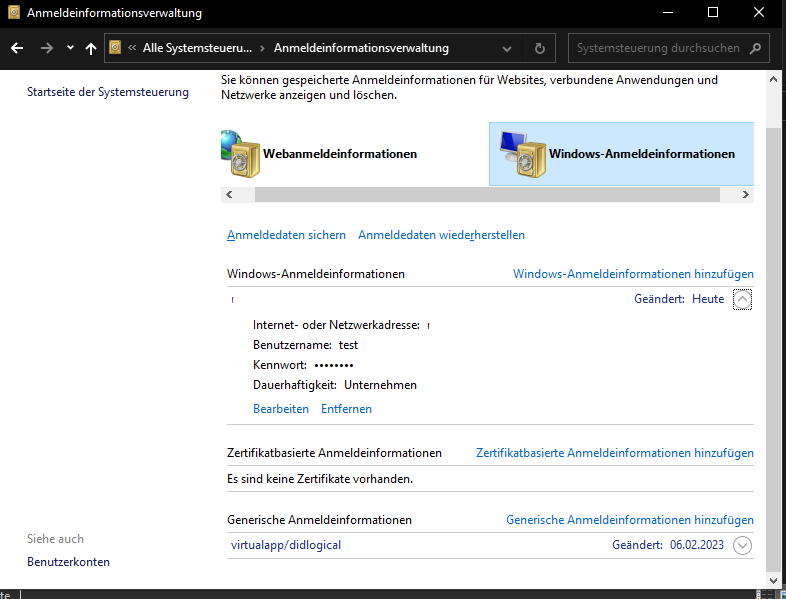
Task: Click 'Windows-Anmeldeinformationen hinzufügen' link
Action: coord(633,274)
